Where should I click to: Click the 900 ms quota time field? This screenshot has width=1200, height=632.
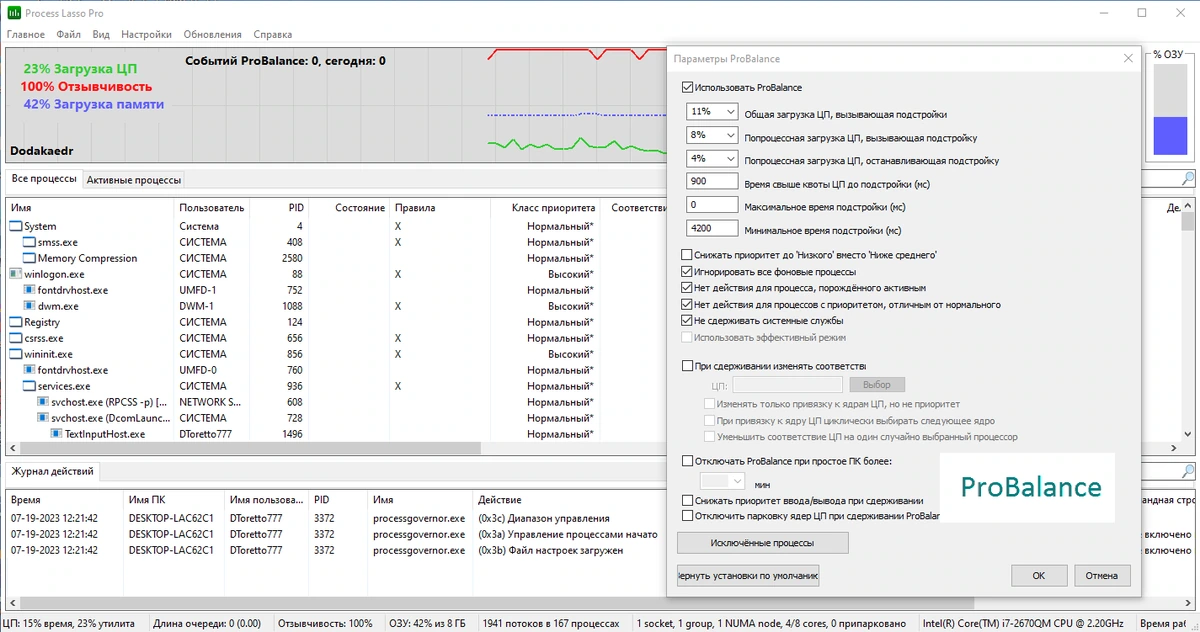(712, 181)
